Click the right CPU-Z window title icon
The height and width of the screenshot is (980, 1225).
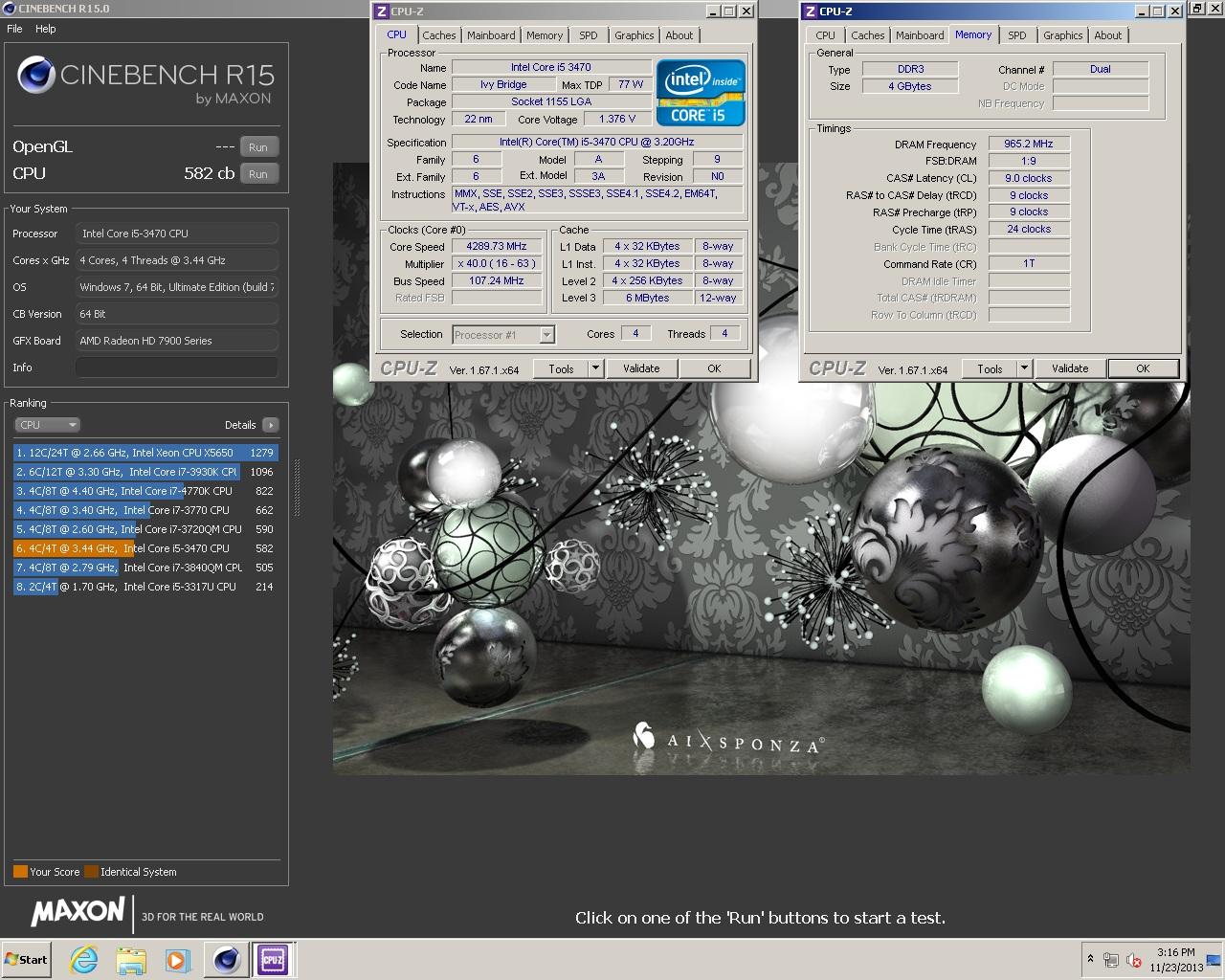click(810, 11)
